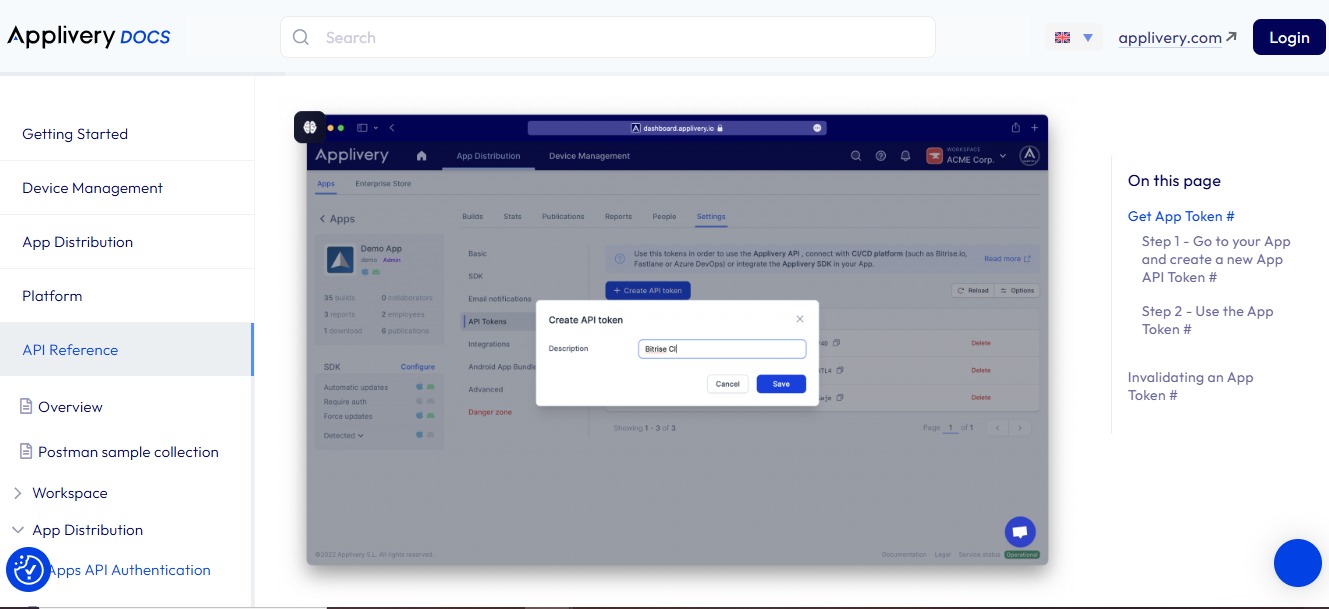Click the search magnifier icon in the dashboard navbar
The height and width of the screenshot is (609, 1329).
856,156
